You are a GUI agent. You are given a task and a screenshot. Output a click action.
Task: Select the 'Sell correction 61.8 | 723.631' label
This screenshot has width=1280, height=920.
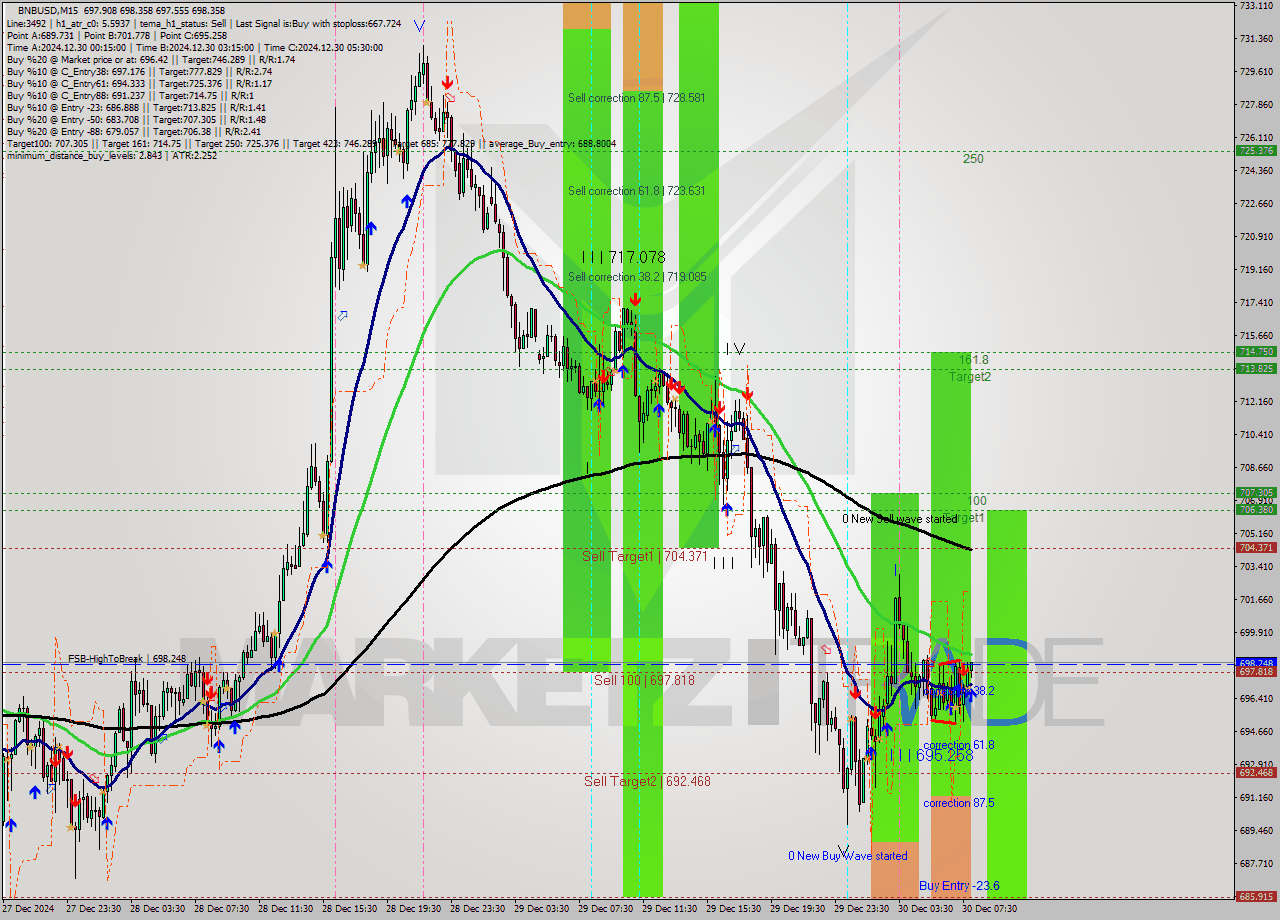click(637, 191)
